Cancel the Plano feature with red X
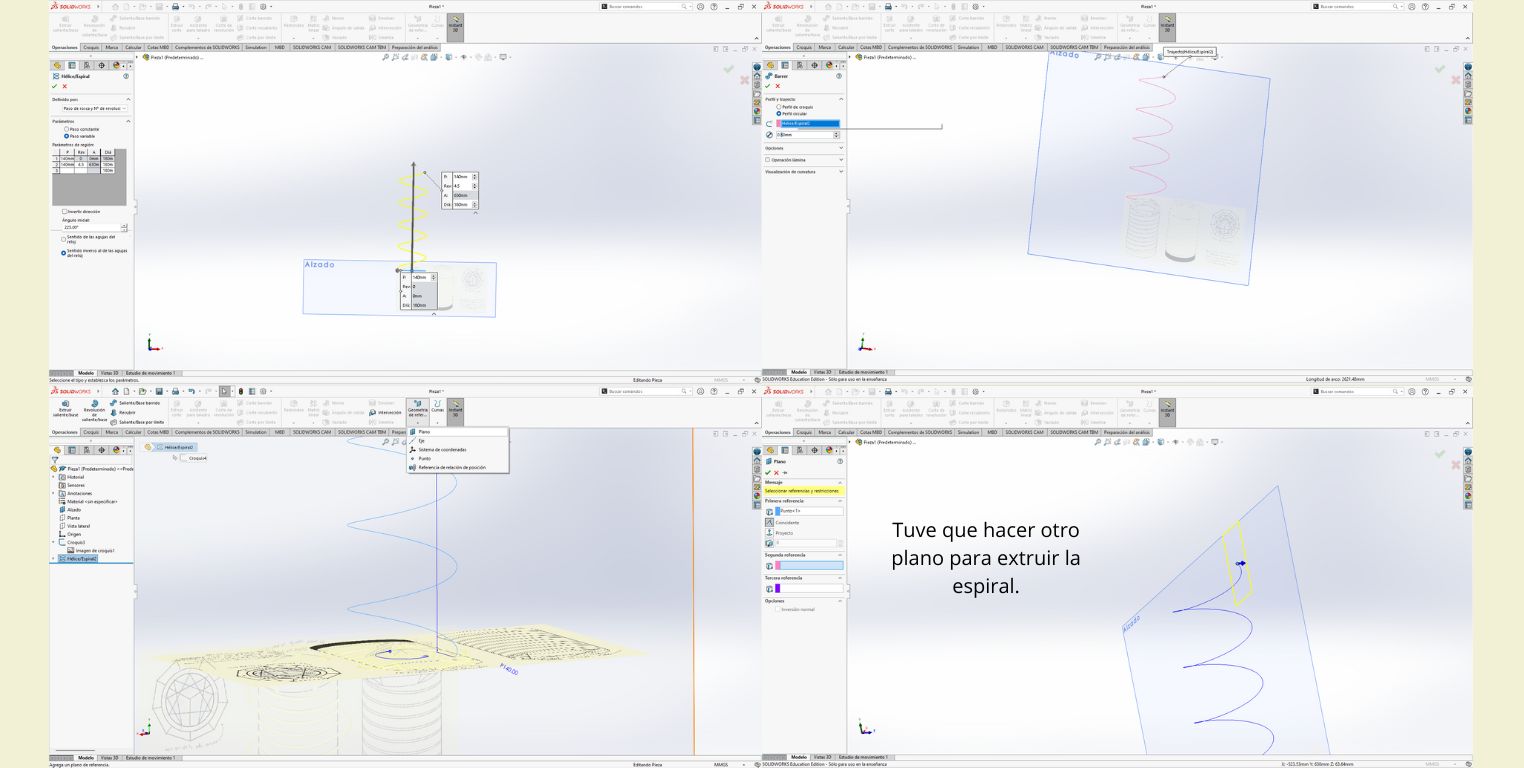 (x=776, y=473)
